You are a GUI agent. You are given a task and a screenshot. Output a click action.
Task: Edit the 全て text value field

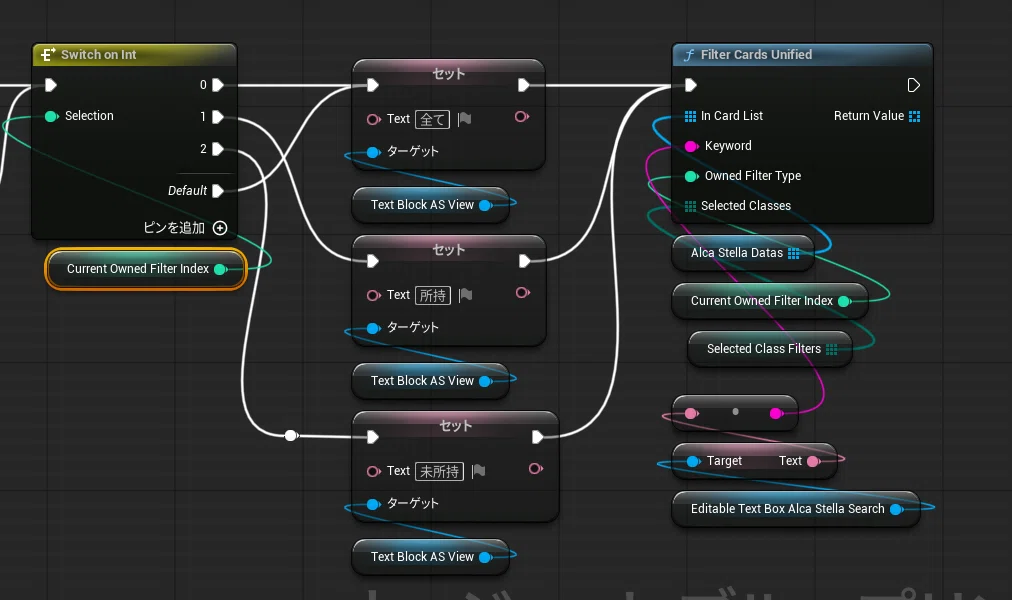pos(432,119)
